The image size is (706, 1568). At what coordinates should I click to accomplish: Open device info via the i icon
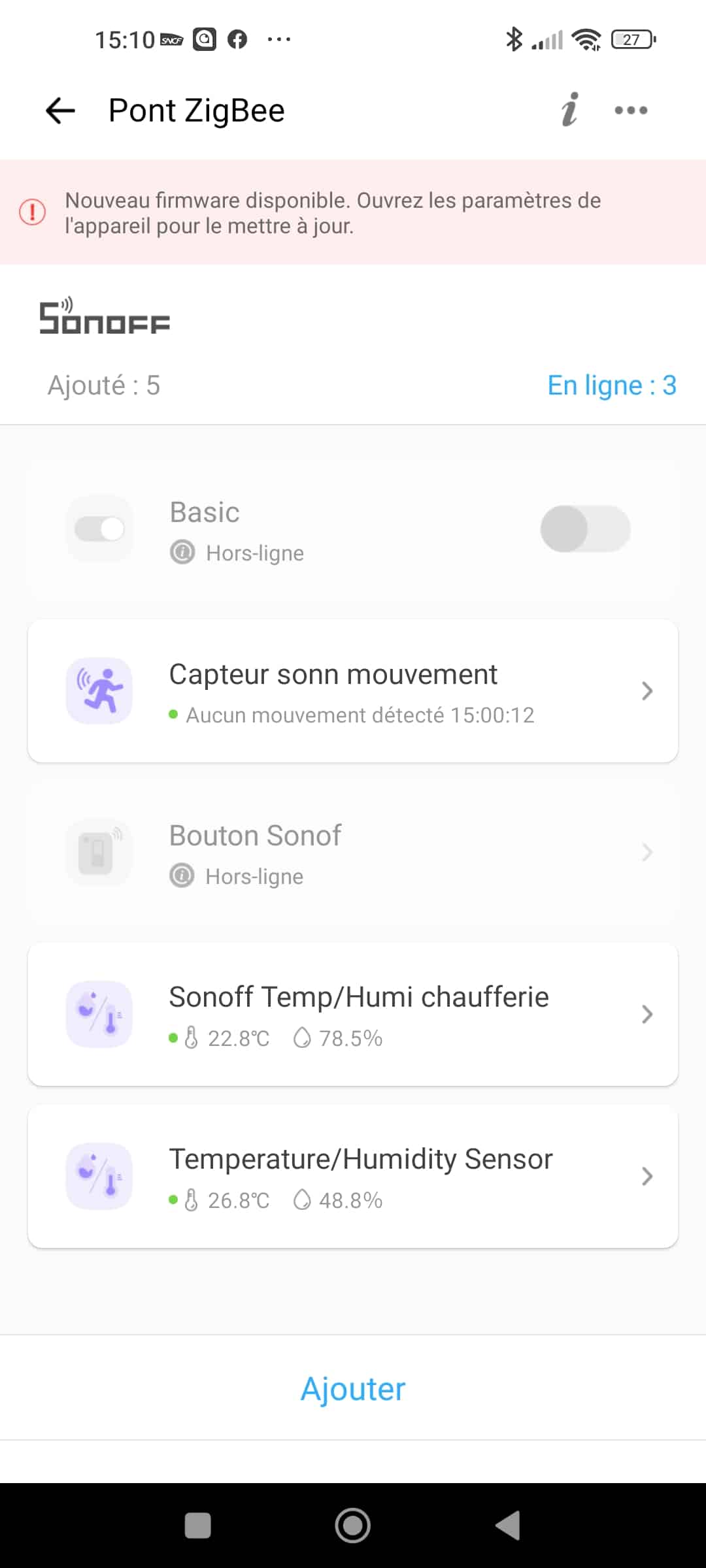(x=570, y=109)
